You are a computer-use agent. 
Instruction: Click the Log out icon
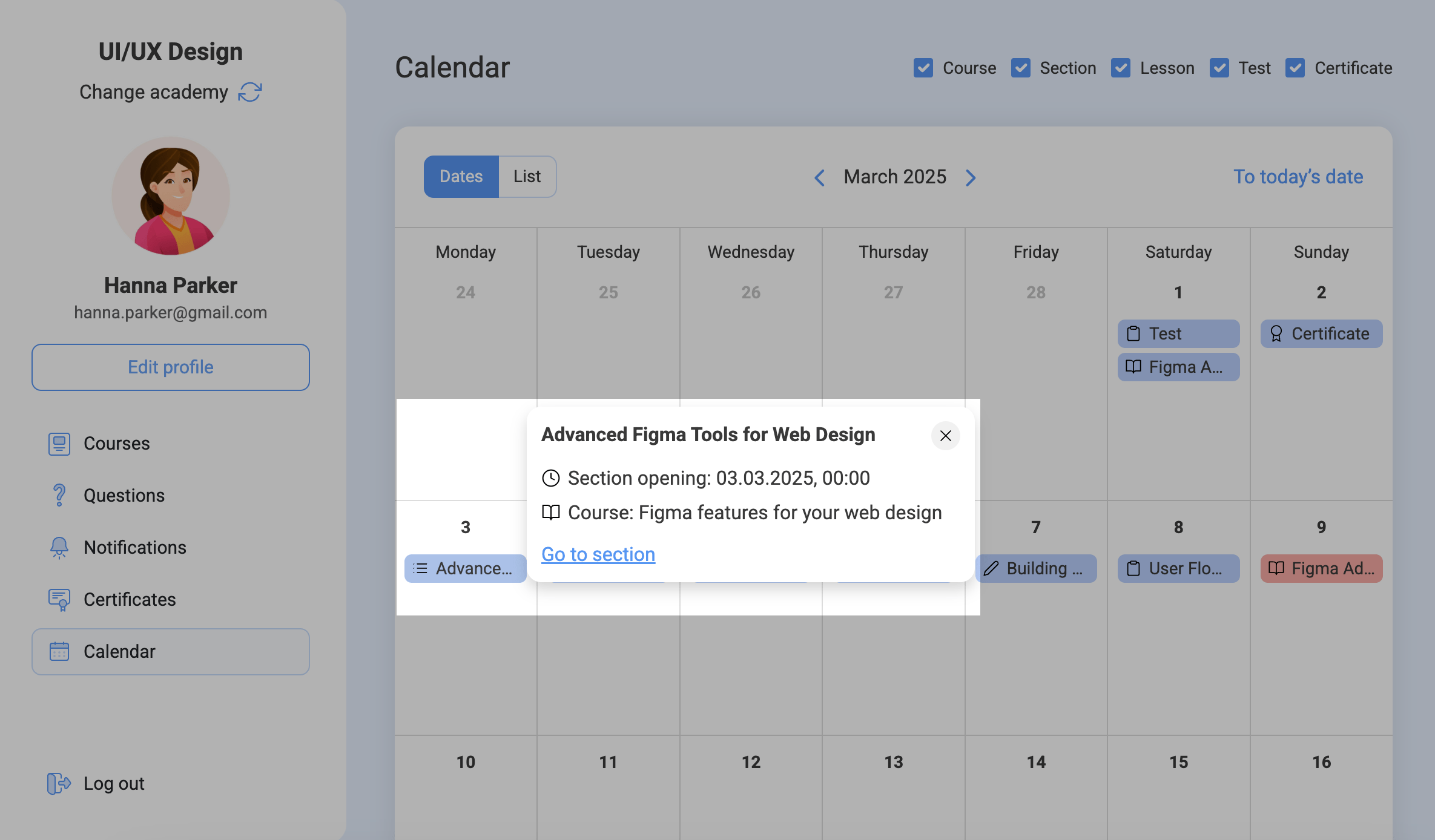tap(59, 784)
